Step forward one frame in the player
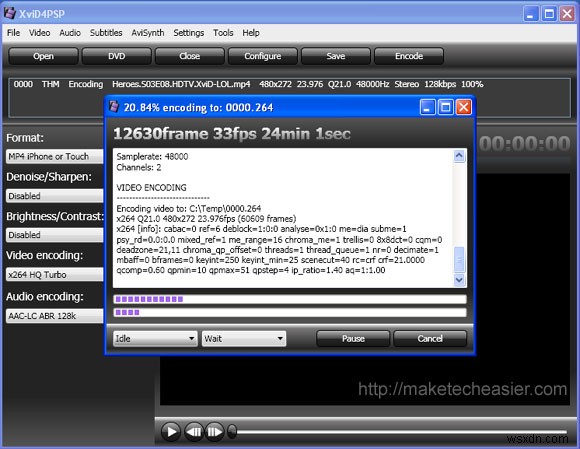This screenshot has width=580, height=449. point(215,432)
